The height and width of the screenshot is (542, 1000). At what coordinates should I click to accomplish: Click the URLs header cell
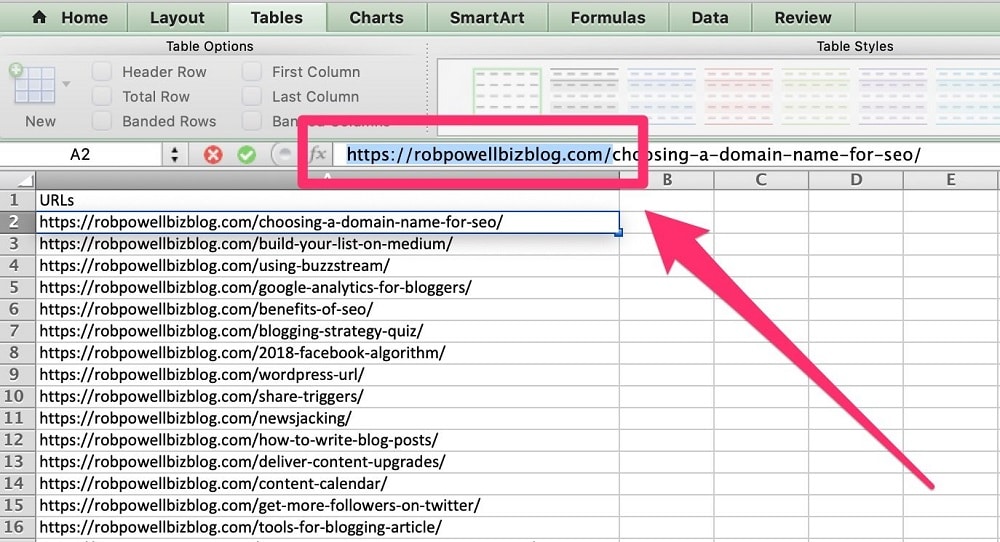click(327, 200)
